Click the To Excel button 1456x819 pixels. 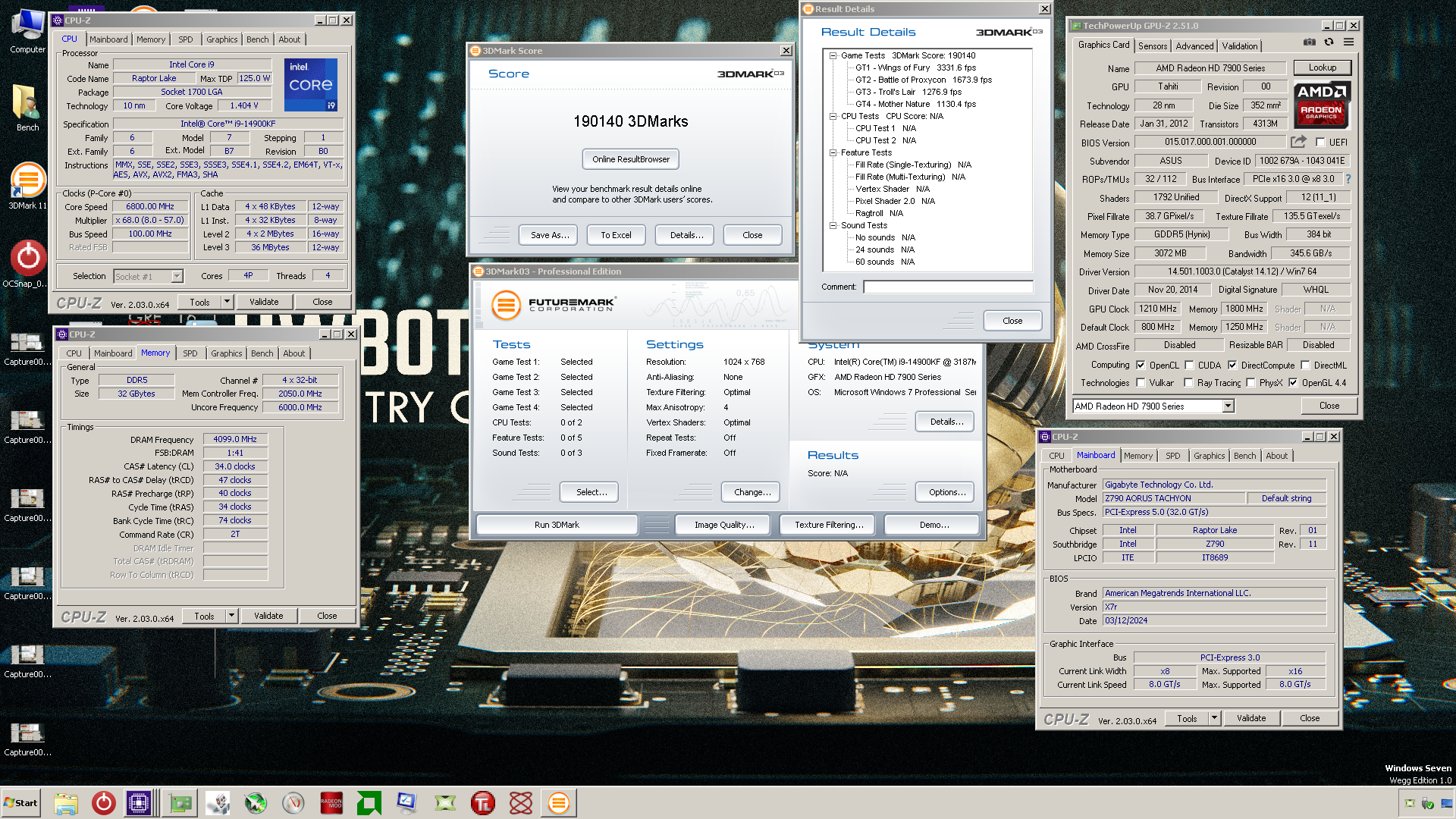click(616, 235)
